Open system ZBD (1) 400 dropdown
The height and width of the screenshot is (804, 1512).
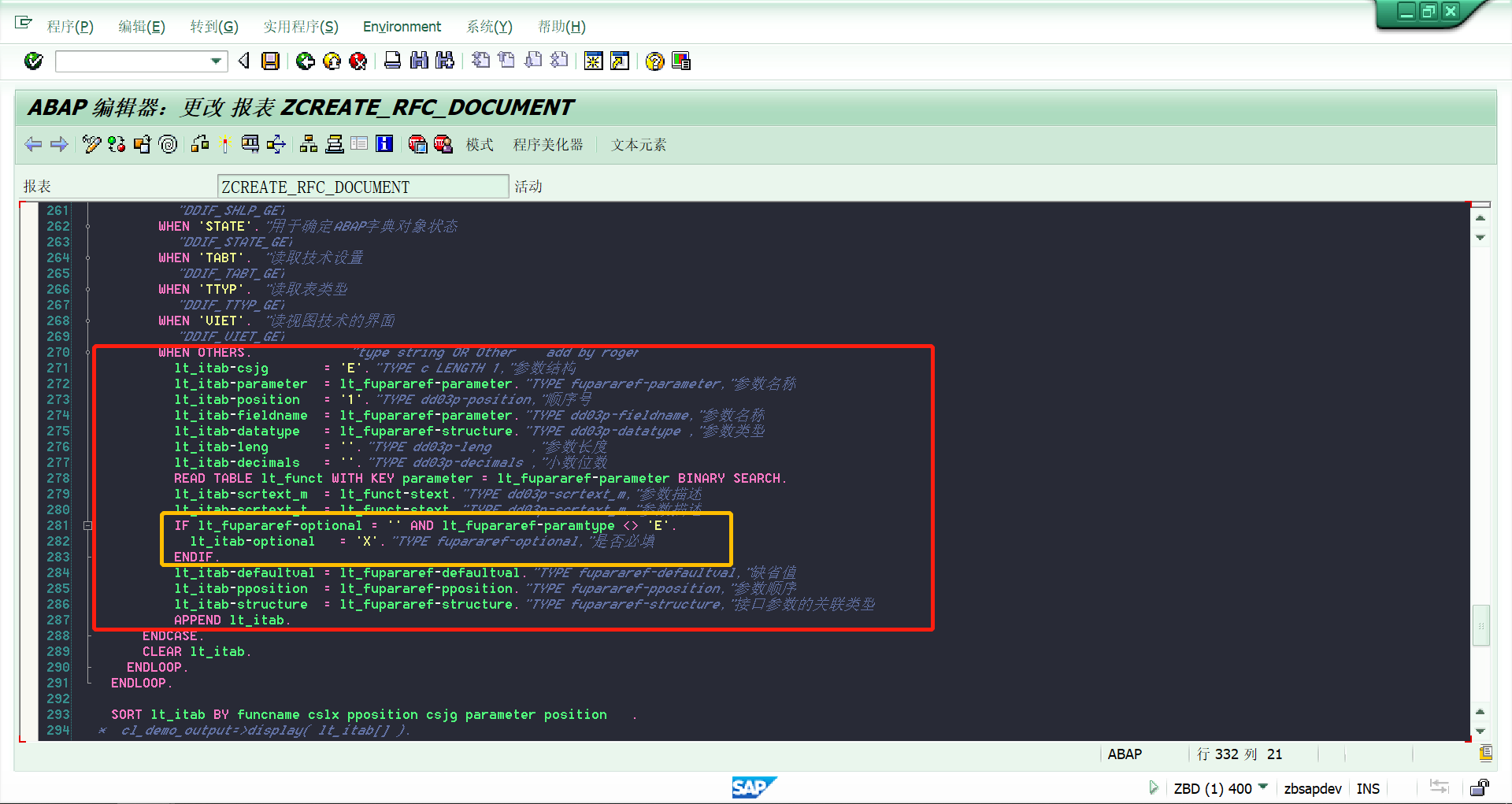click(1263, 787)
